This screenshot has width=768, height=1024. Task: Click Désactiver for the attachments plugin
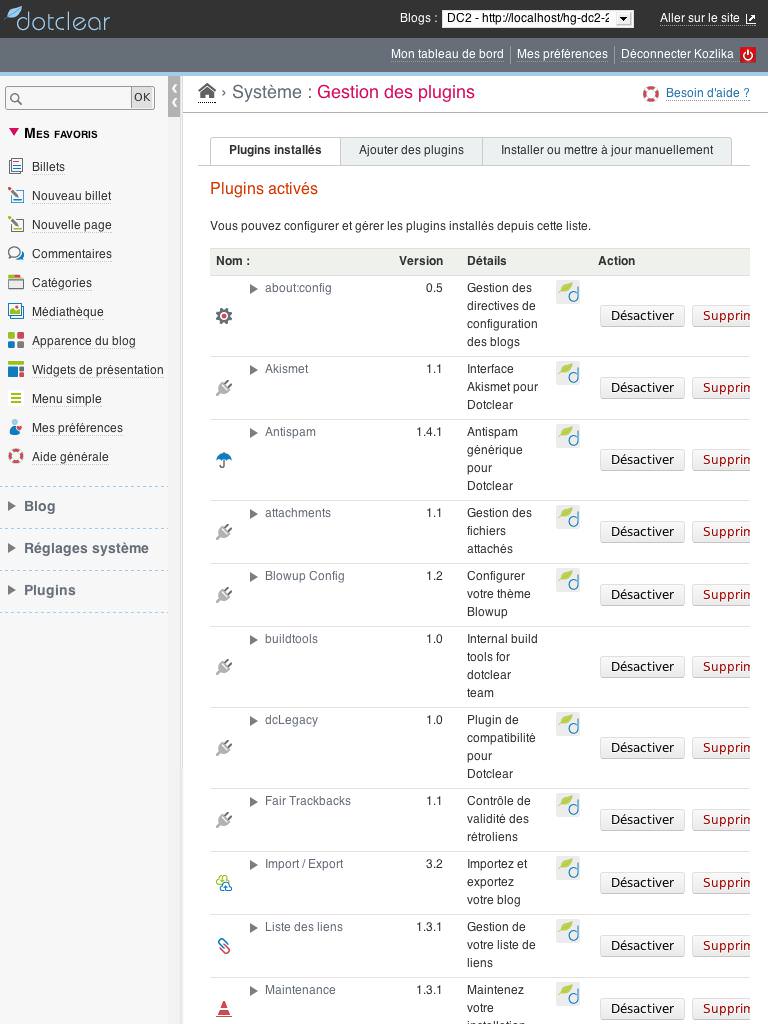(x=642, y=532)
